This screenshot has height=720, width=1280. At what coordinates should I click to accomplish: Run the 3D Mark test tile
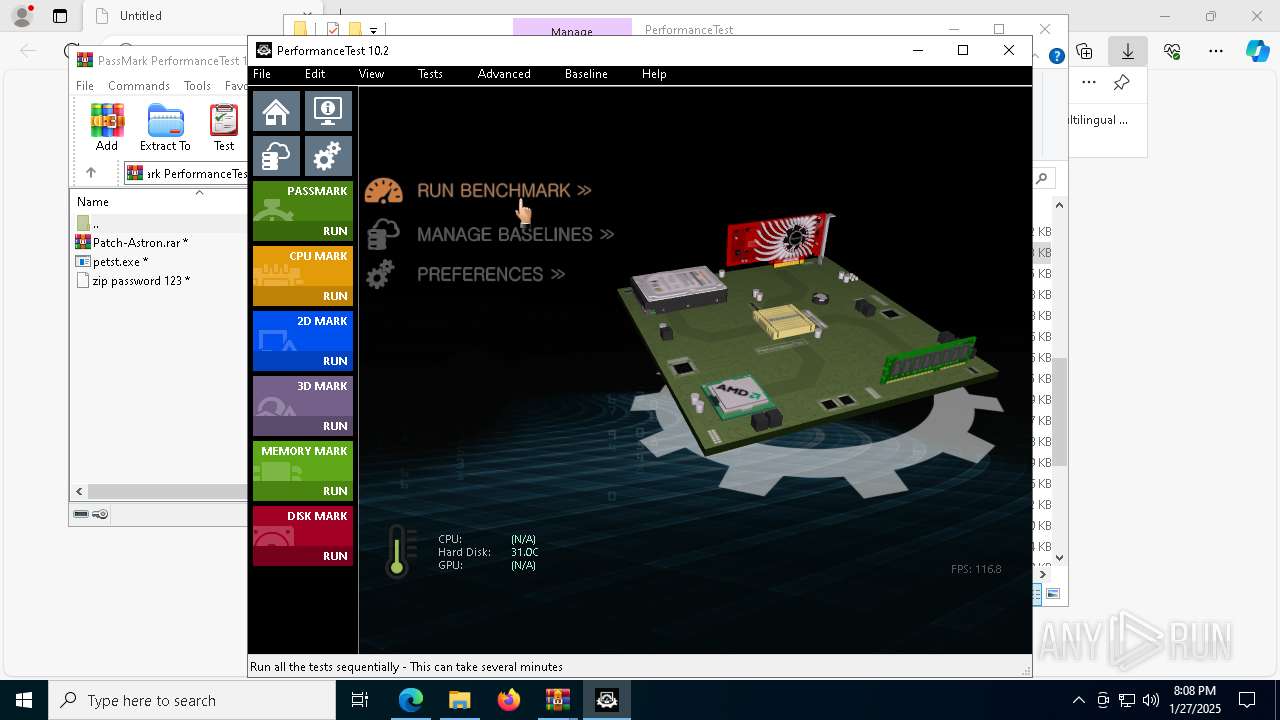coord(302,406)
